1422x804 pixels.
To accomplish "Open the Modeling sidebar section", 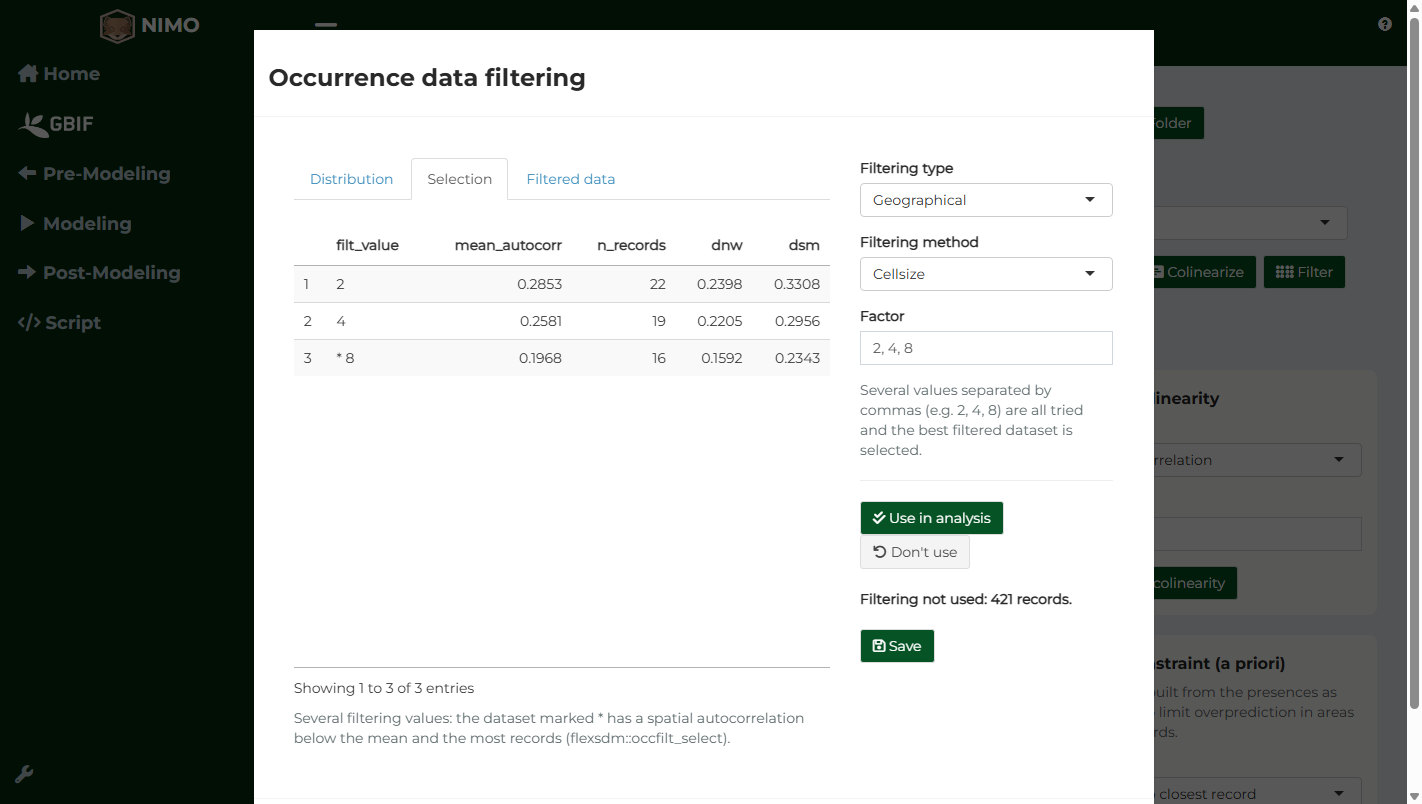I will pos(75,224).
